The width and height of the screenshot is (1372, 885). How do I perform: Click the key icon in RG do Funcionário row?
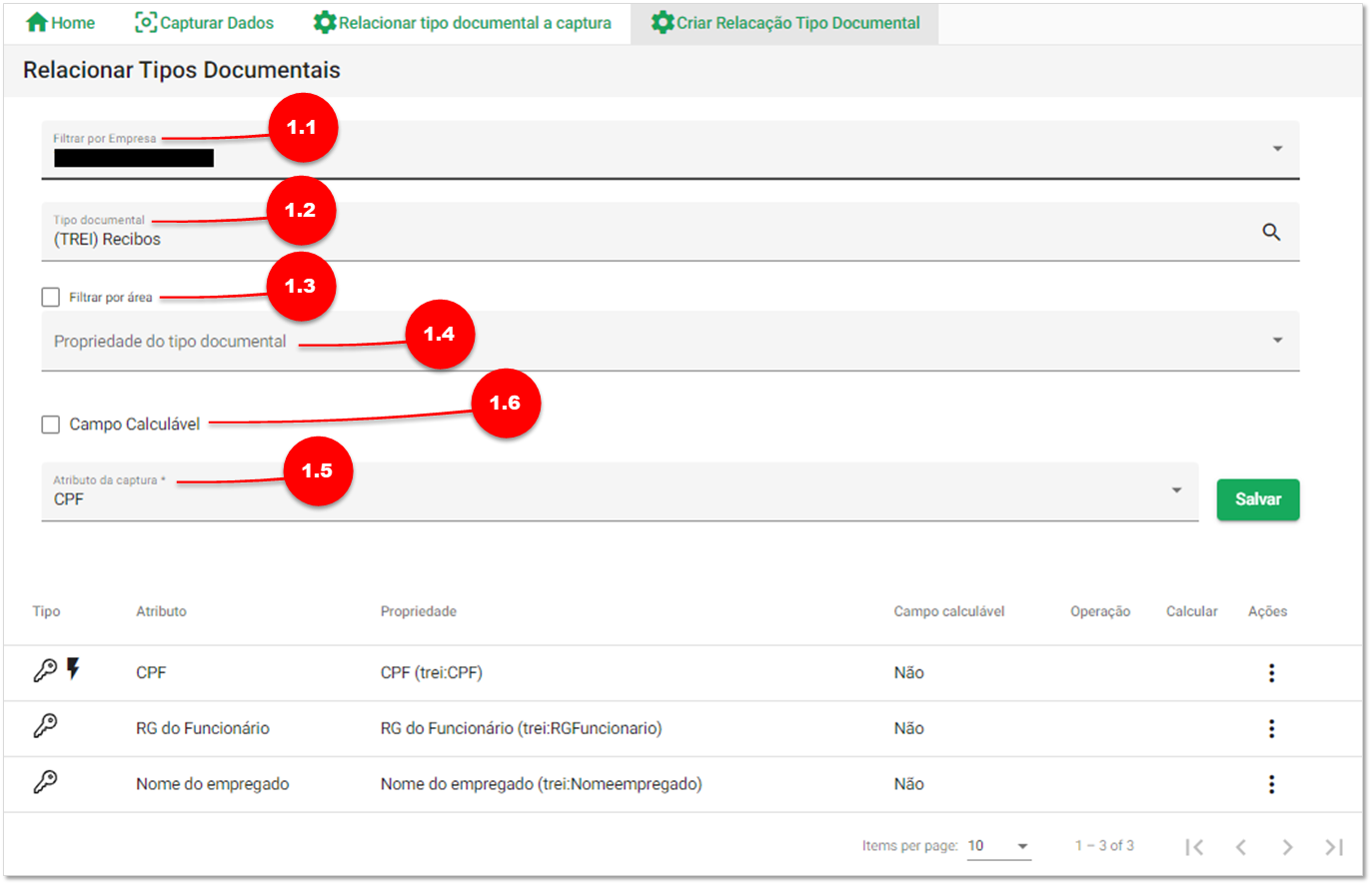click(45, 726)
